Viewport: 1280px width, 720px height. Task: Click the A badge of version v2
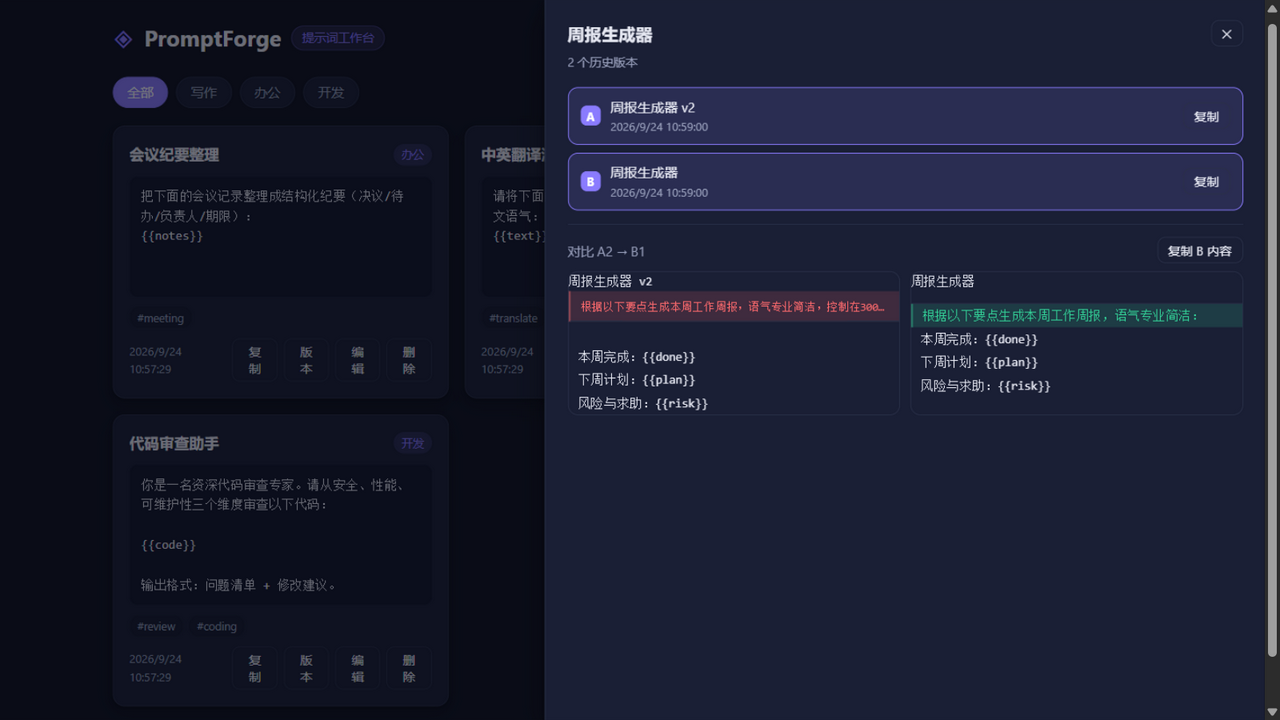tap(590, 116)
